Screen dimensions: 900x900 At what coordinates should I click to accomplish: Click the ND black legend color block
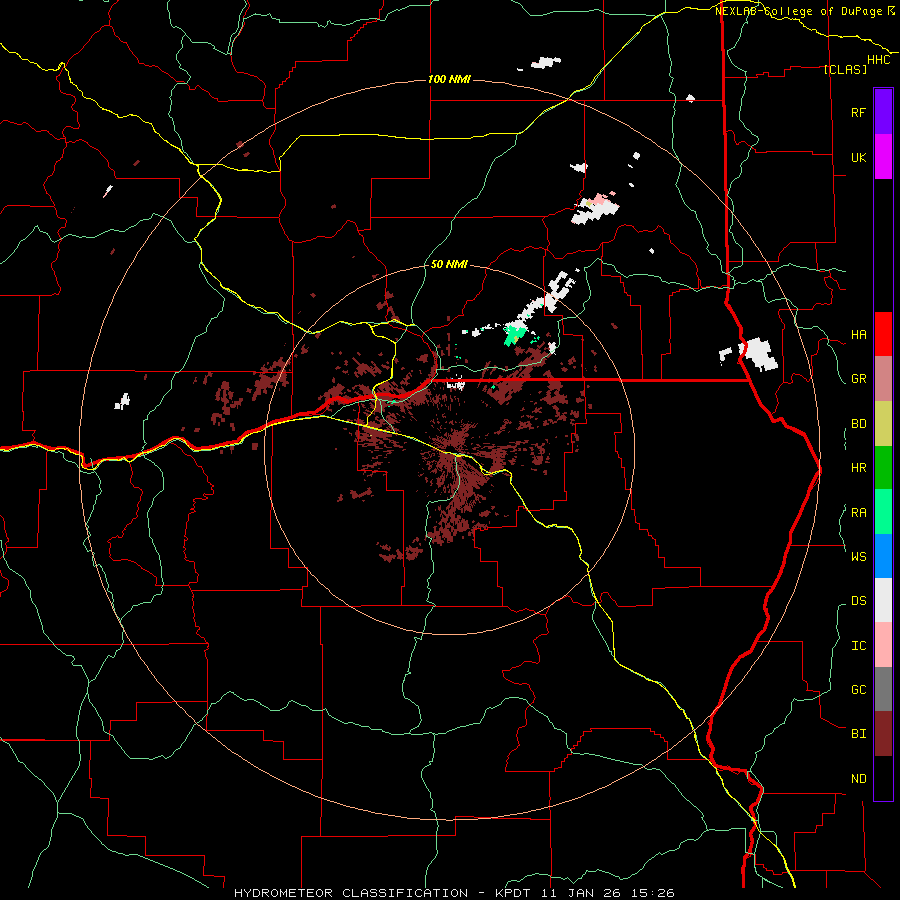pos(883,778)
